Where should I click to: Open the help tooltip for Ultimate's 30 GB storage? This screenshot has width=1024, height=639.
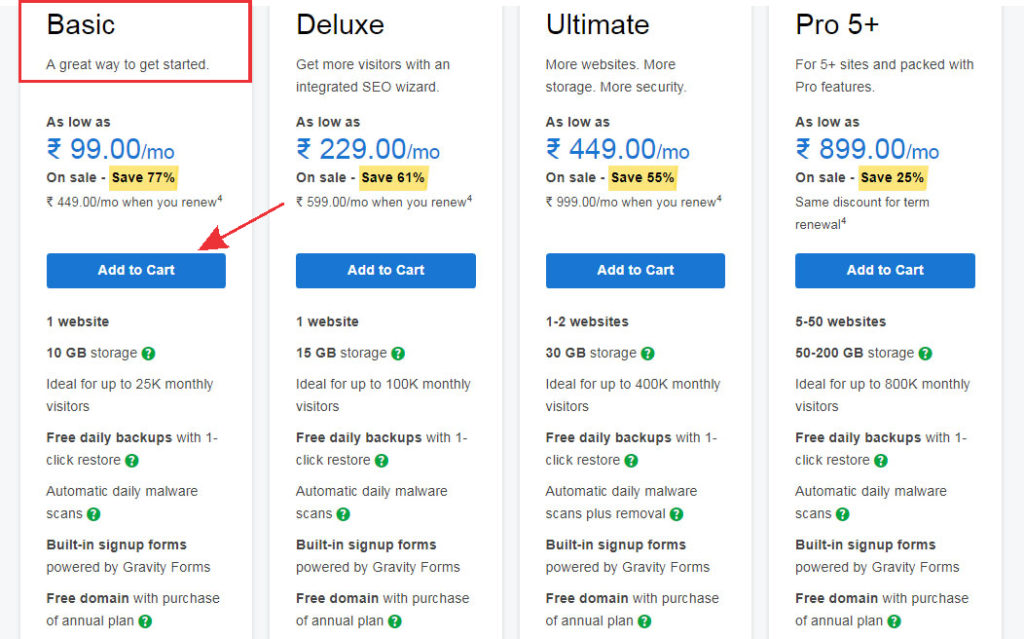pos(648,352)
